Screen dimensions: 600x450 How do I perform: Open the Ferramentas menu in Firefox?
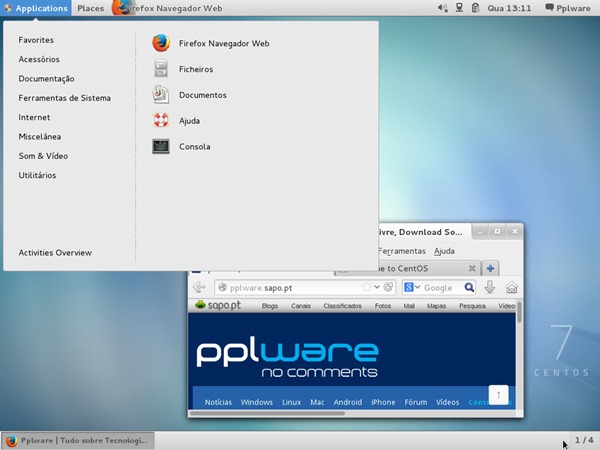pyautogui.click(x=402, y=251)
